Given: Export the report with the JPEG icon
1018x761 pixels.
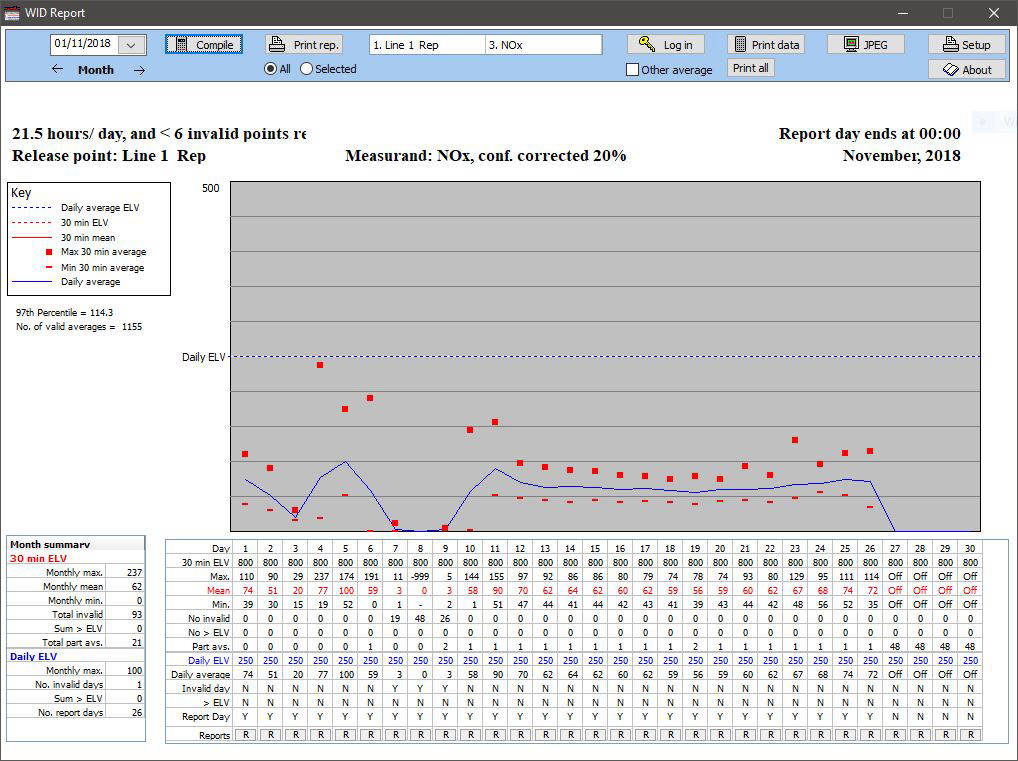Looking at the screenshot, I should click(x=851, y=45).
